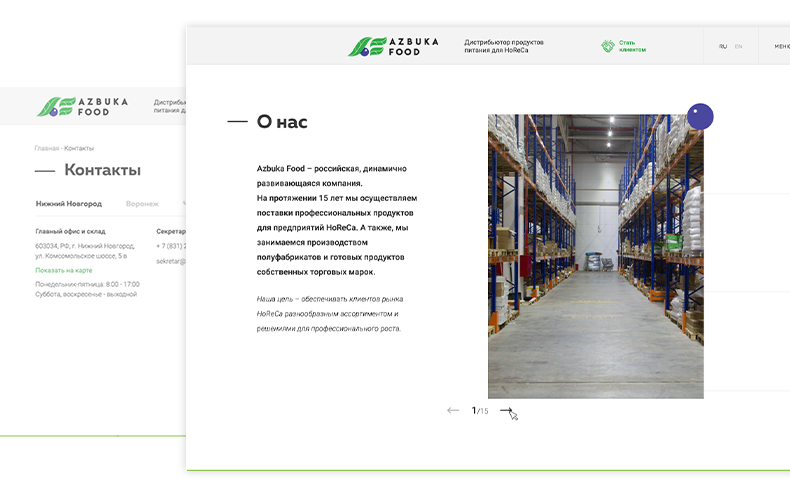The width and height of the screenshot is (790, 488).
Task: Click the Суббота, воскресенье - выходной line
Action: click(x=86, y=294)
